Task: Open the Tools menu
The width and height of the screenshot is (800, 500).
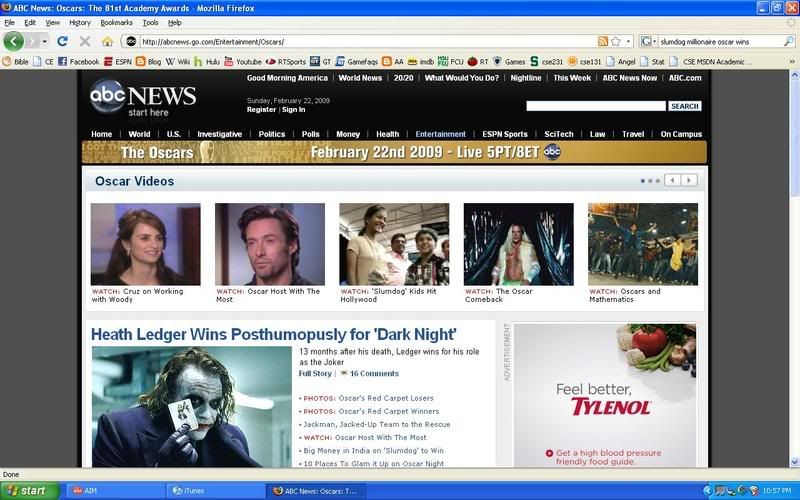Action: 151,22
